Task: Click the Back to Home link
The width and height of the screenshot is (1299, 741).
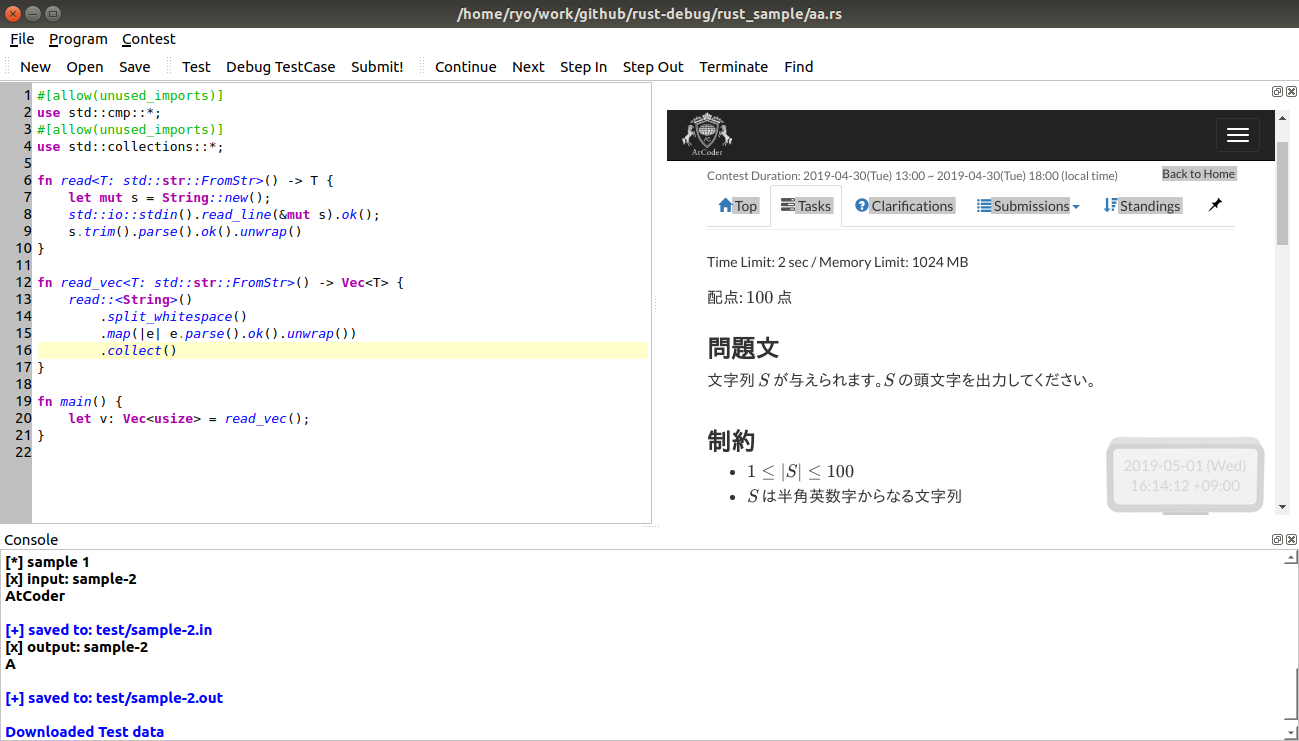Action: click(x=1199, y=174)
